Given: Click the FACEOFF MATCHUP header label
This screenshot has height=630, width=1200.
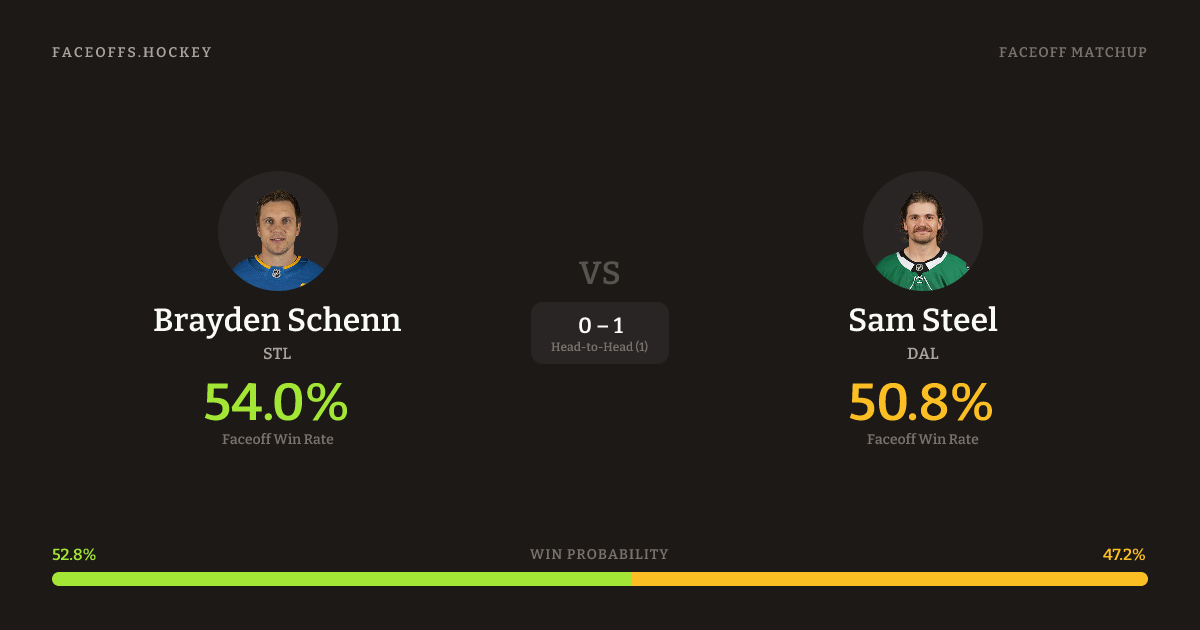Looking at the screenshot, I should 1072,52.
